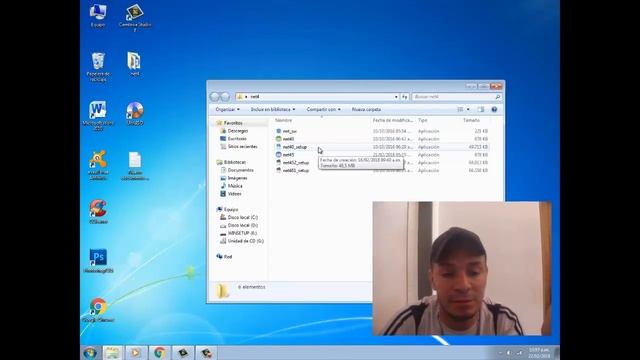Sort by the Nombre column header
Image resolution: width=640 pixels, height=360 pixels.
(283, 120)
